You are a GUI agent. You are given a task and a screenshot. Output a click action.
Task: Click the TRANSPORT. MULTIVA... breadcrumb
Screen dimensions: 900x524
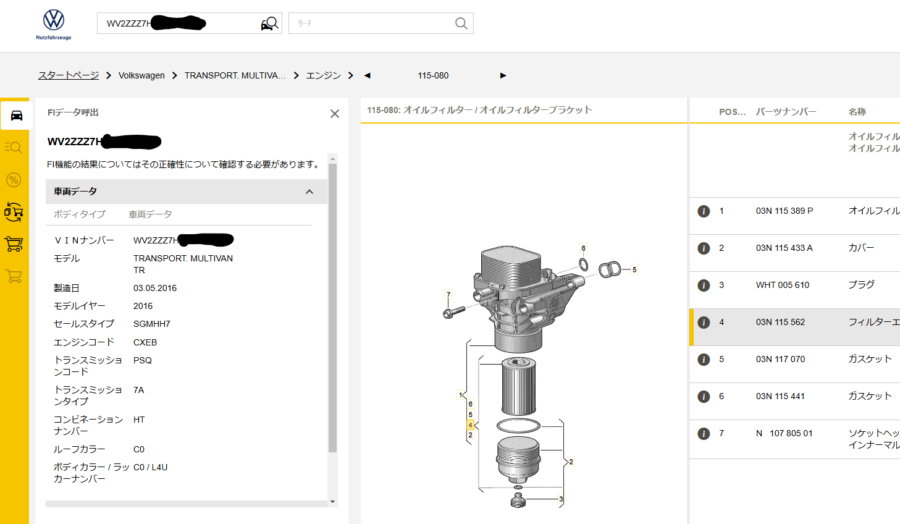click(x=235, y=75)
